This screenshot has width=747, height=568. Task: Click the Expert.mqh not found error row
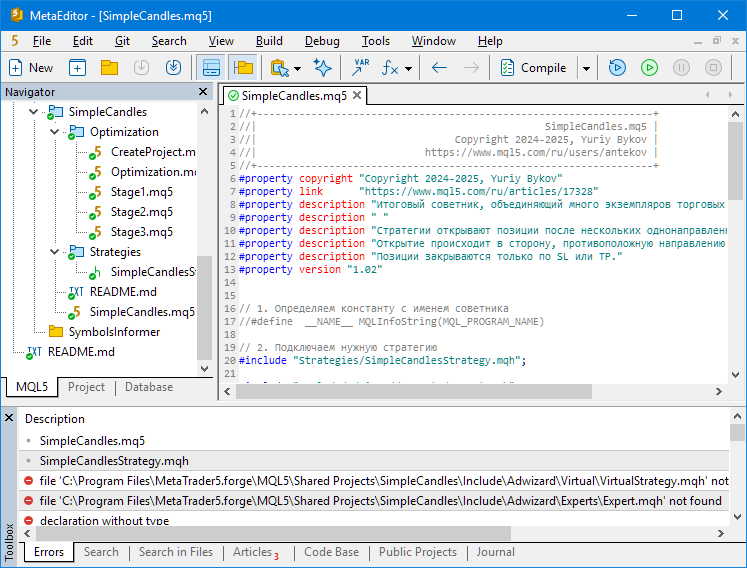(374, 501)
